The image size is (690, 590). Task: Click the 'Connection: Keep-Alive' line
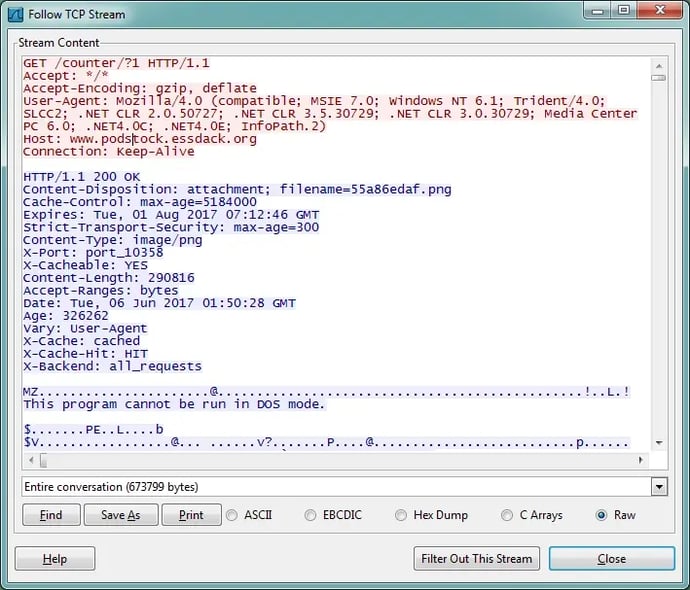click(109, 152)
